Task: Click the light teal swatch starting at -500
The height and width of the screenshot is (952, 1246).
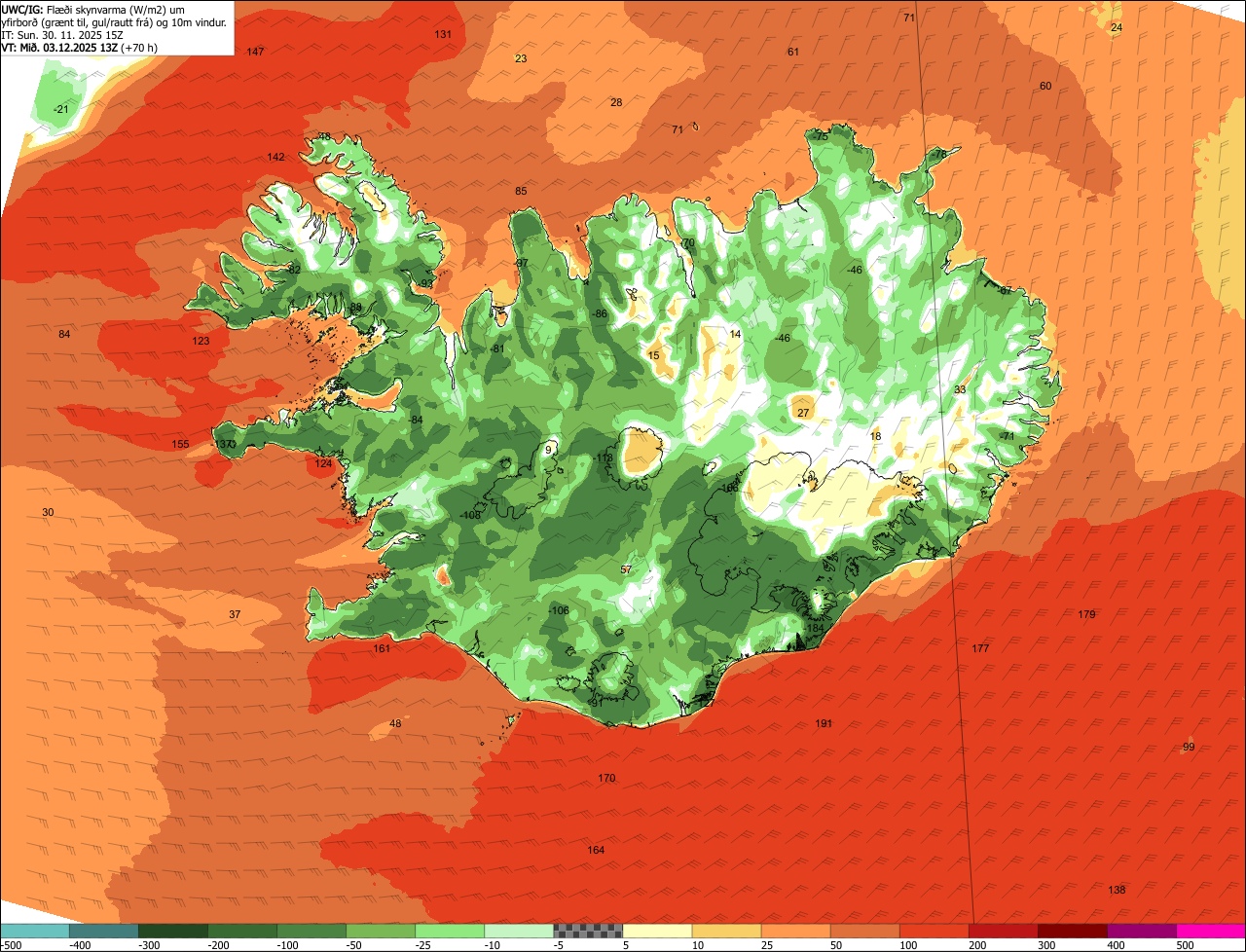Action: [34, 931]
